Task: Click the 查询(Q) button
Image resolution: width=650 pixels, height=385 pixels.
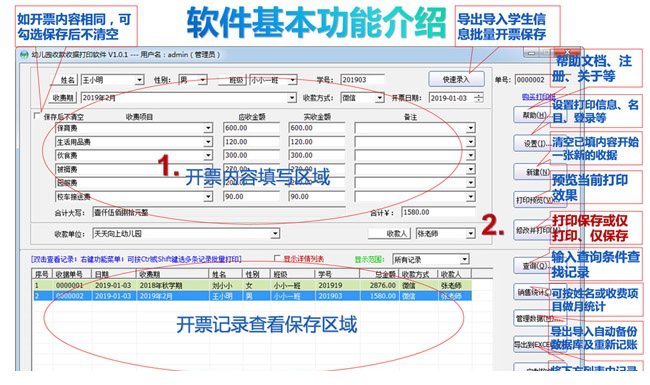Action: pyautogui.click(x=534, y=266)
